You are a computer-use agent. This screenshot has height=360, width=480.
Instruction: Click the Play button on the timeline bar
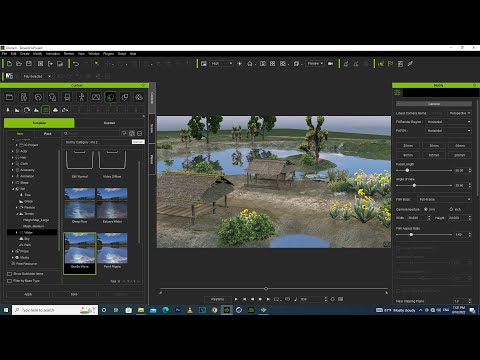pos(236,299)
